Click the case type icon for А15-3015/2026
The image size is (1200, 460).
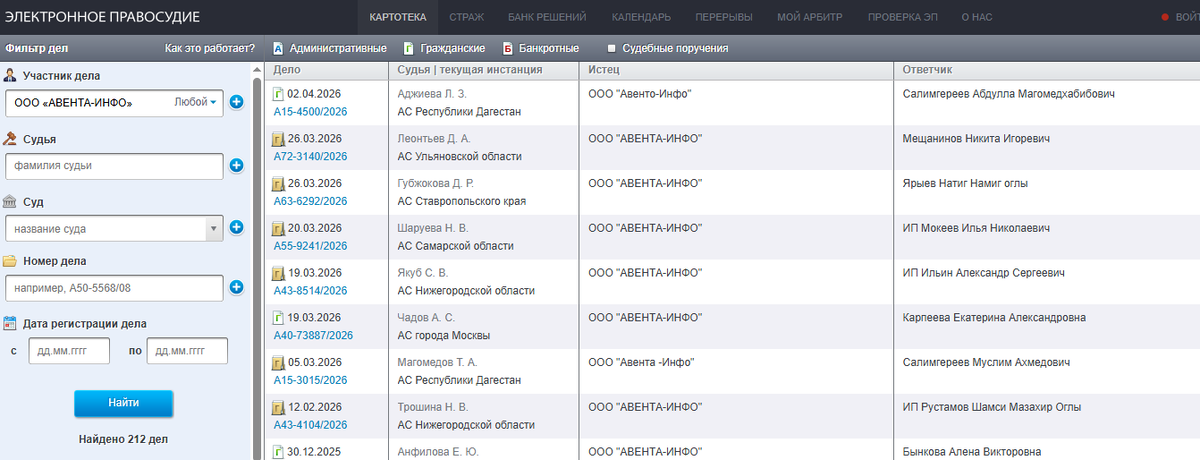[279, 363]
